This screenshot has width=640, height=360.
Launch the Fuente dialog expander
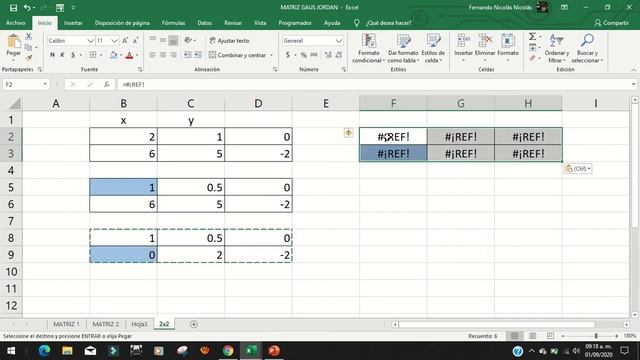click(140, 69)
